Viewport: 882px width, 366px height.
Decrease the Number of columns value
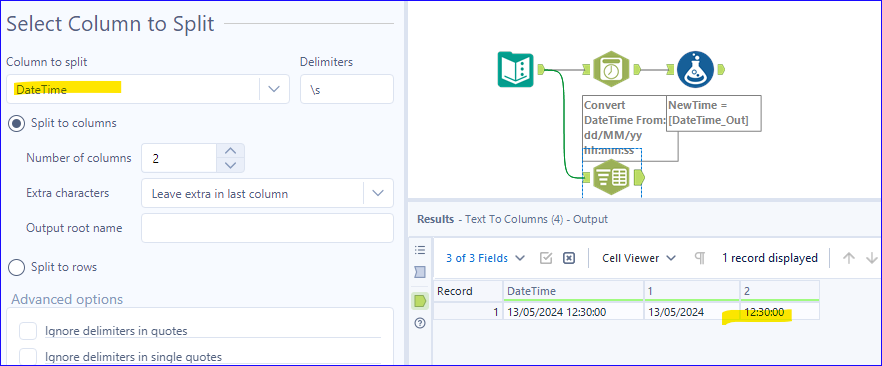(230, 165)
